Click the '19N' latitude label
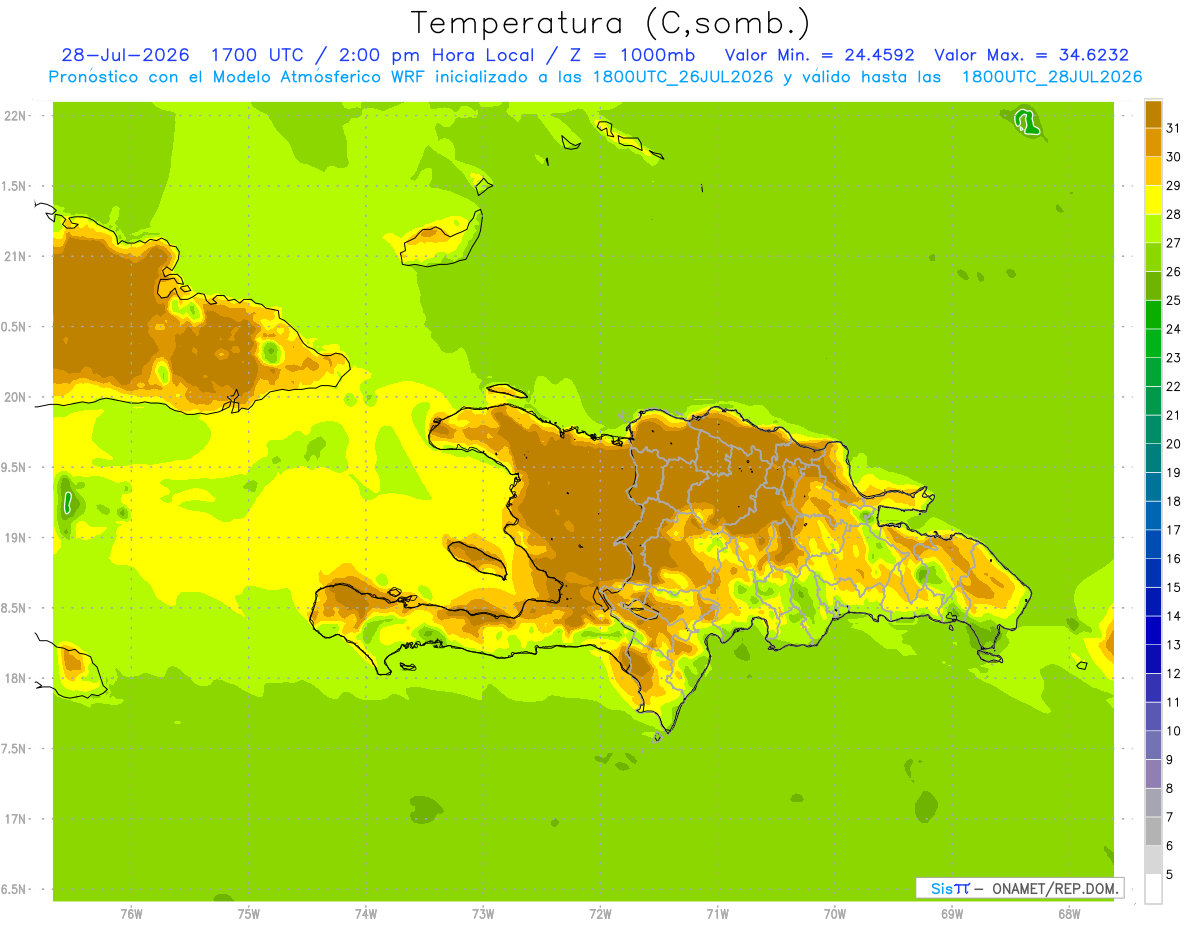Image resolution: width=1200 pixels, height=927 pixels. pos(15,537)
